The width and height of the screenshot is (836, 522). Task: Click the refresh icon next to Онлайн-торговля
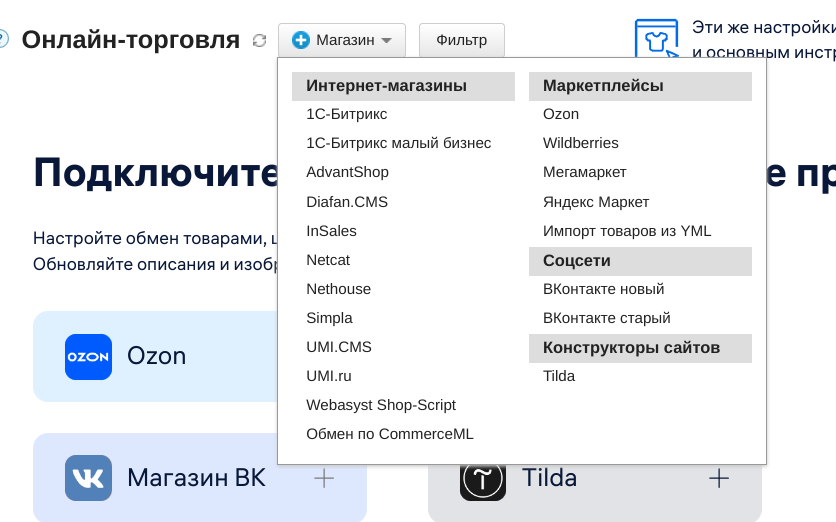(x=260, y=41)
